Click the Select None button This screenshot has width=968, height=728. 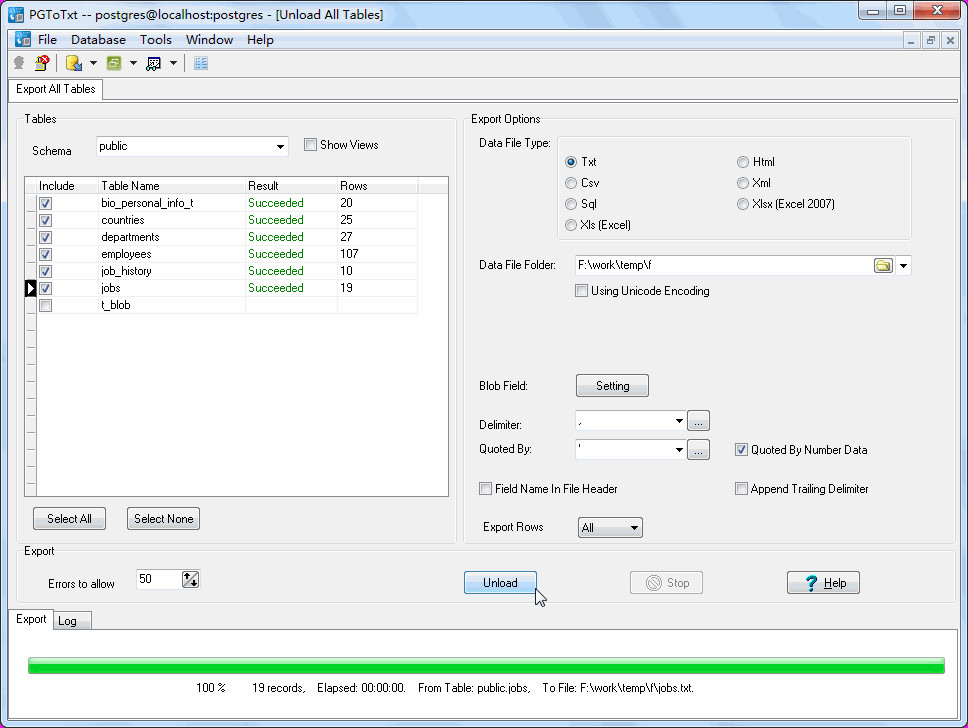click(164, 519)
